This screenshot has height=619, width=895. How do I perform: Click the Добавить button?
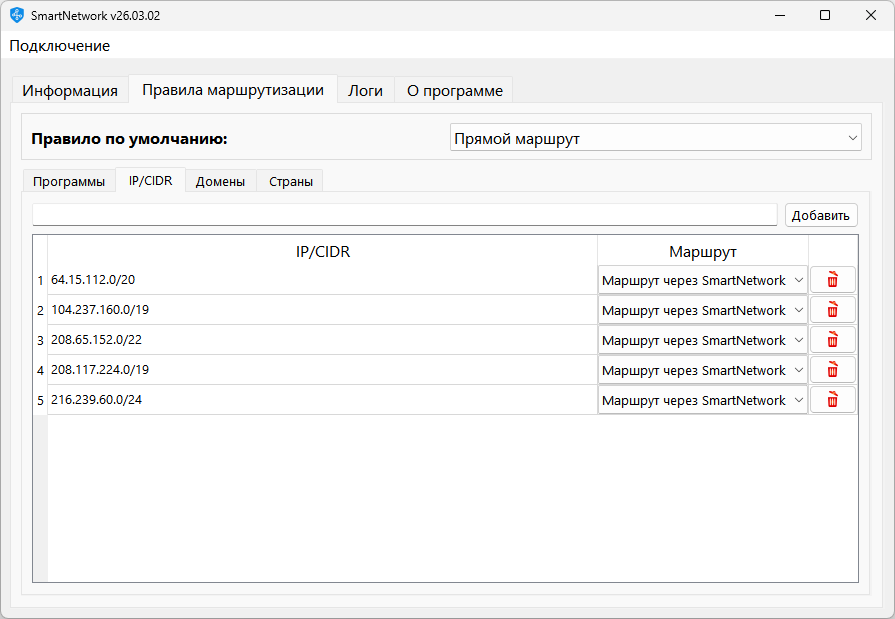tap(821, 215)
